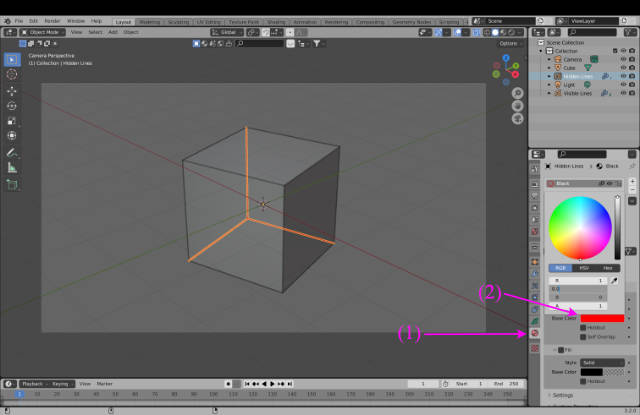
Task: Select RGB mode in color picker
Action: coord(560,268)
